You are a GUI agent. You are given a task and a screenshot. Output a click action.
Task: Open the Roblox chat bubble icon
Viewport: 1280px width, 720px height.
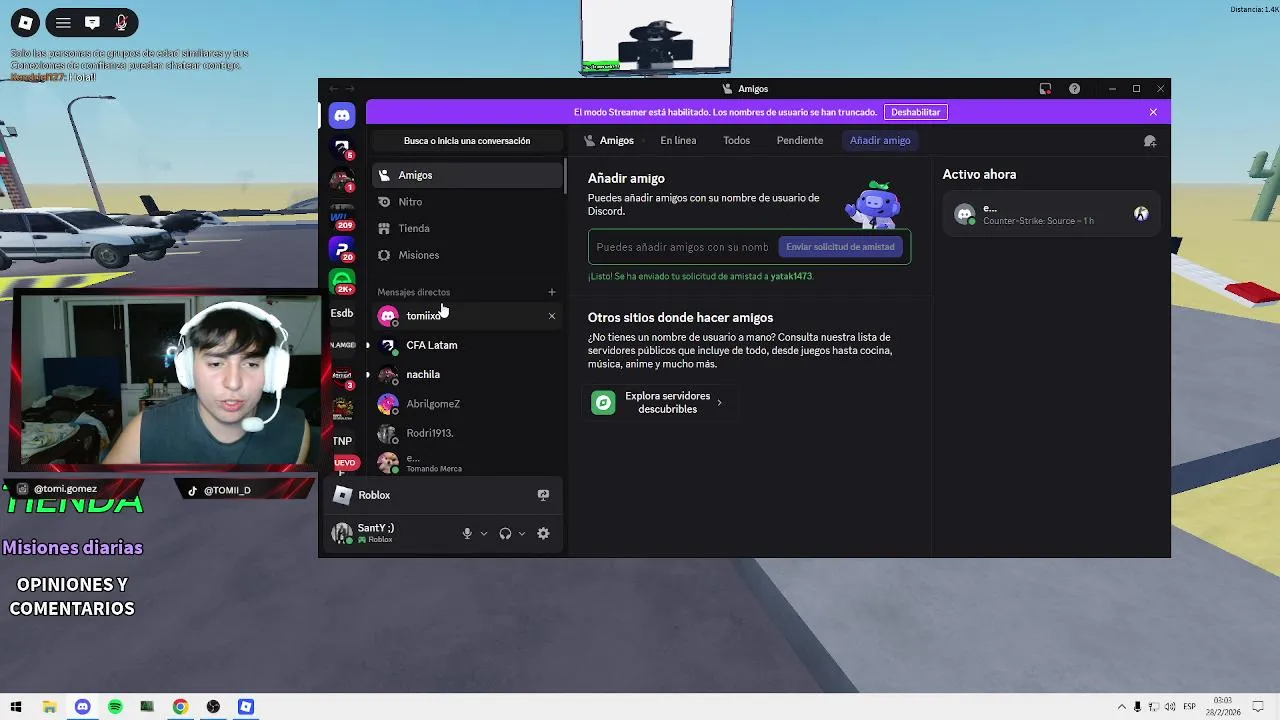(92, 22)
